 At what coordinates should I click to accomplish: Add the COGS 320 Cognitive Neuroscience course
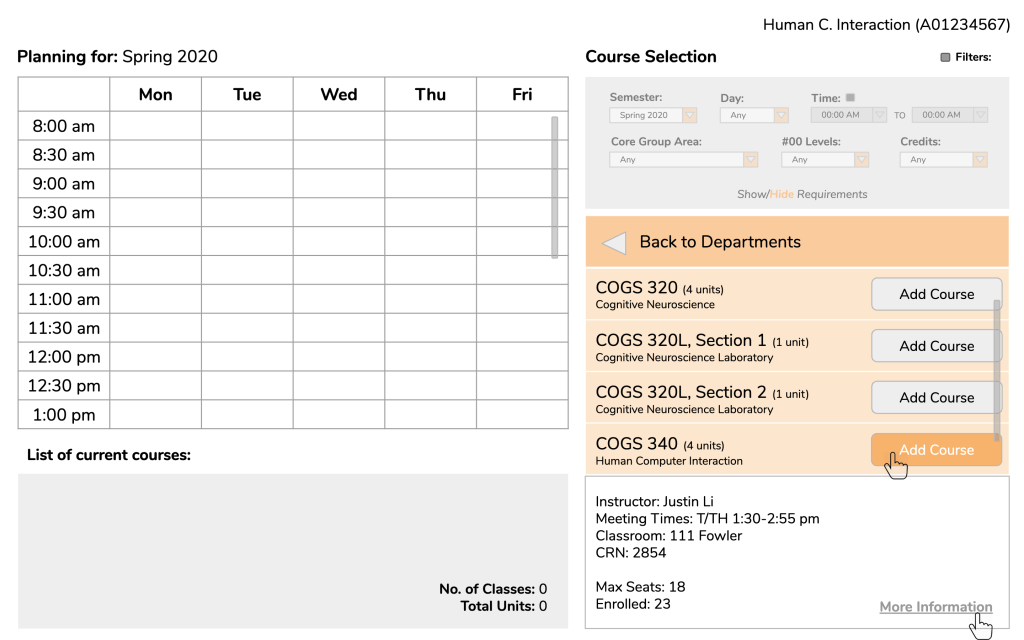pos(936,295)
